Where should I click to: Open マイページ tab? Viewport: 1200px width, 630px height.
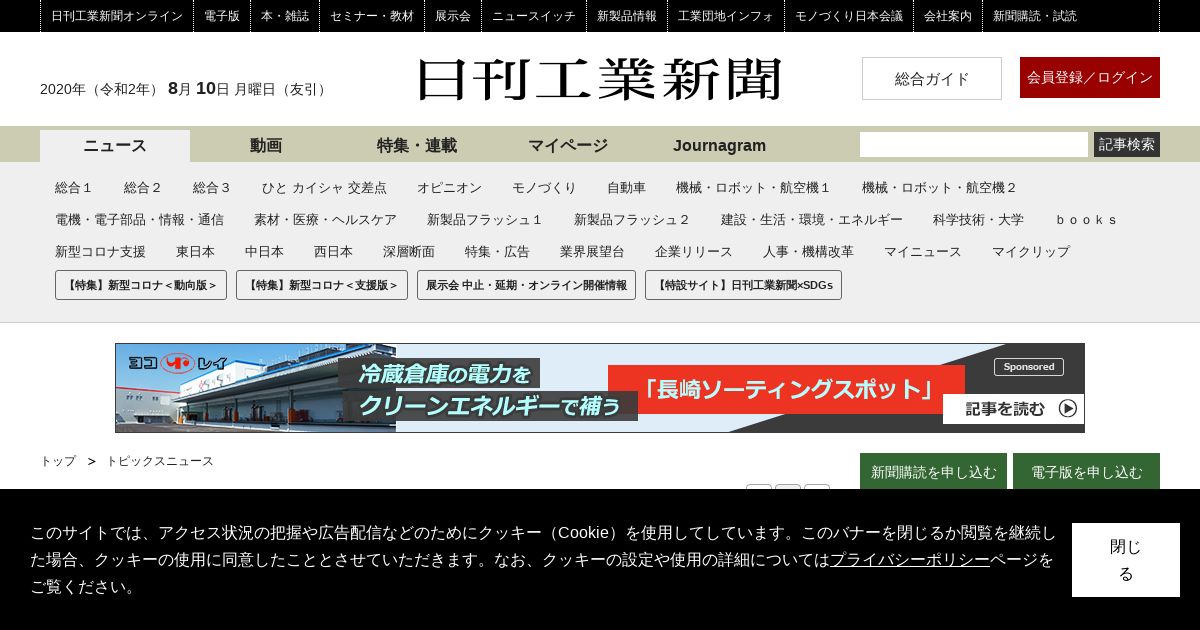click(568, 146)
